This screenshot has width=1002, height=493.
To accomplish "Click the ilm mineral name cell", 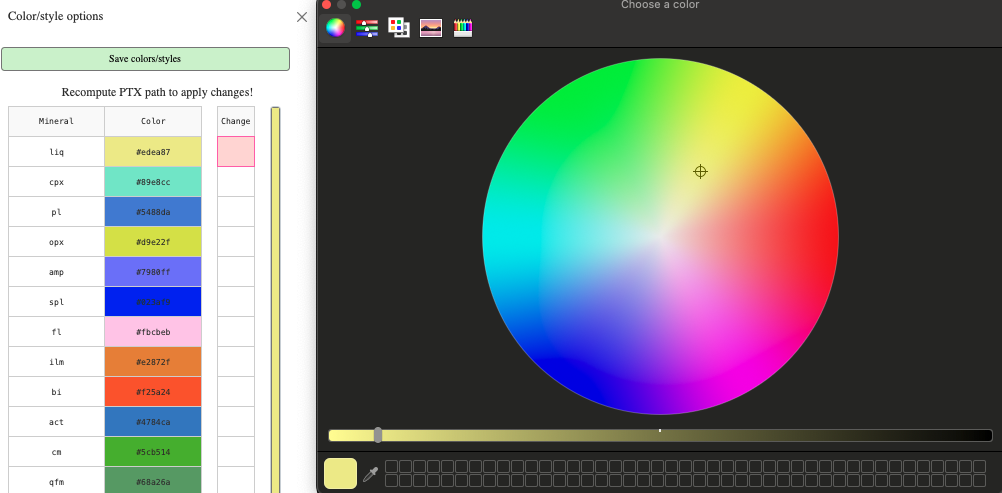I will pyautogui.click(x=56, y=362).
